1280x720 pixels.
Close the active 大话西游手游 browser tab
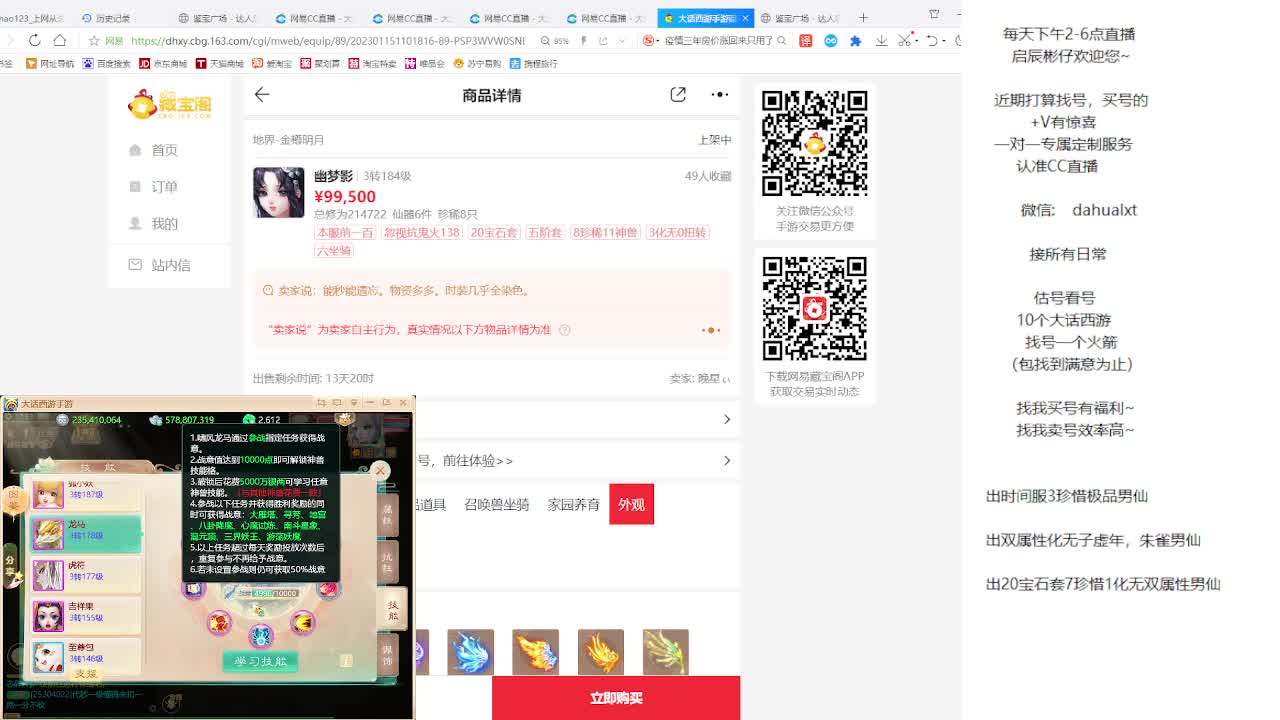coord(745,18)
